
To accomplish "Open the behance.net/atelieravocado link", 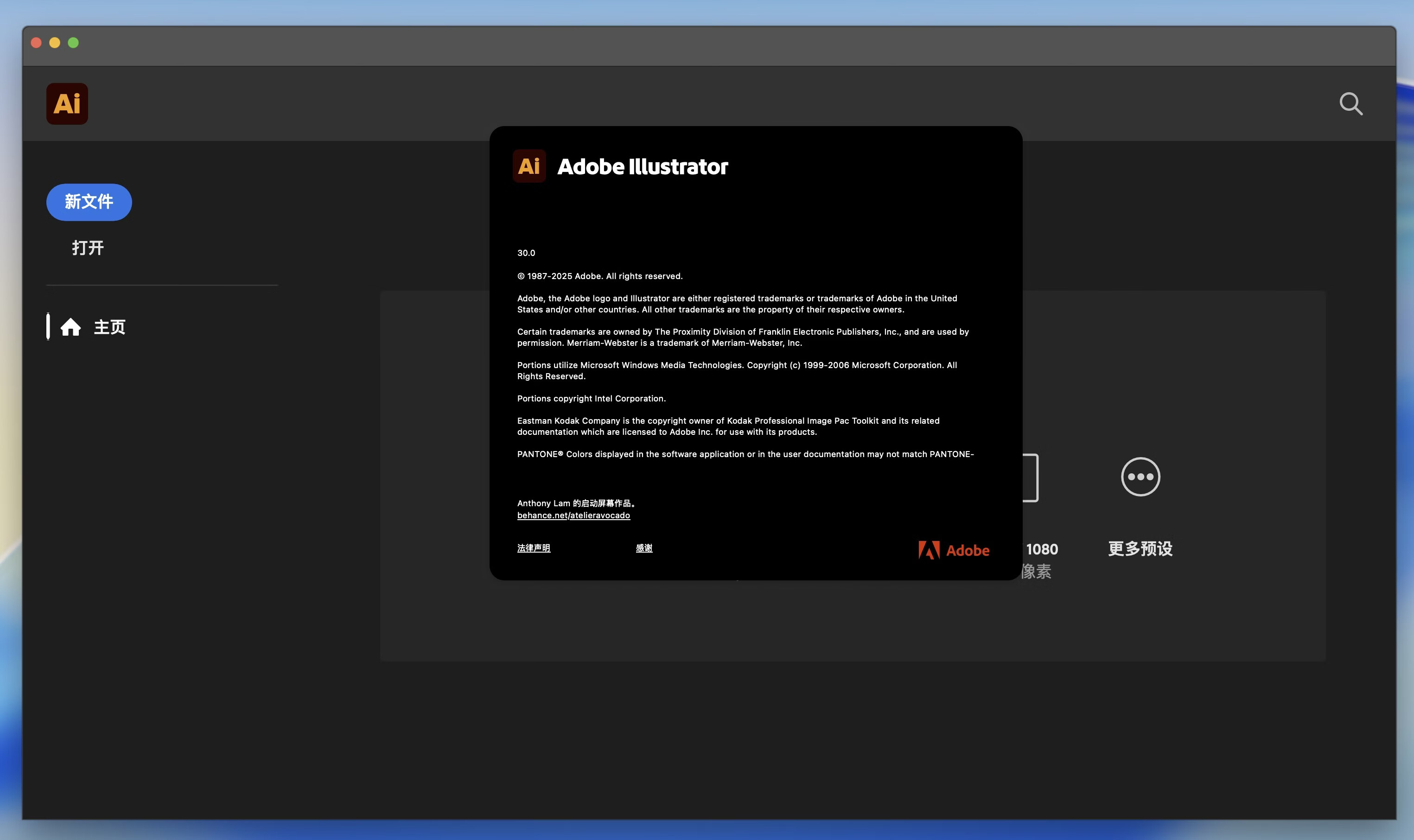I will [573, 515].
